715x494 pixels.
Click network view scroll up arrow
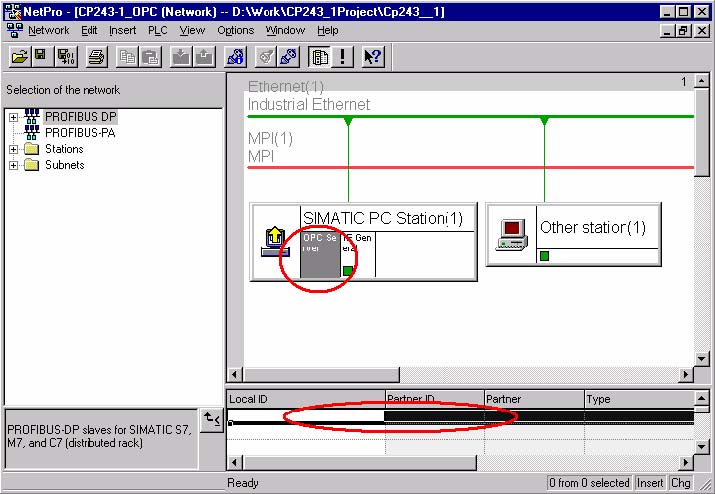701,81
